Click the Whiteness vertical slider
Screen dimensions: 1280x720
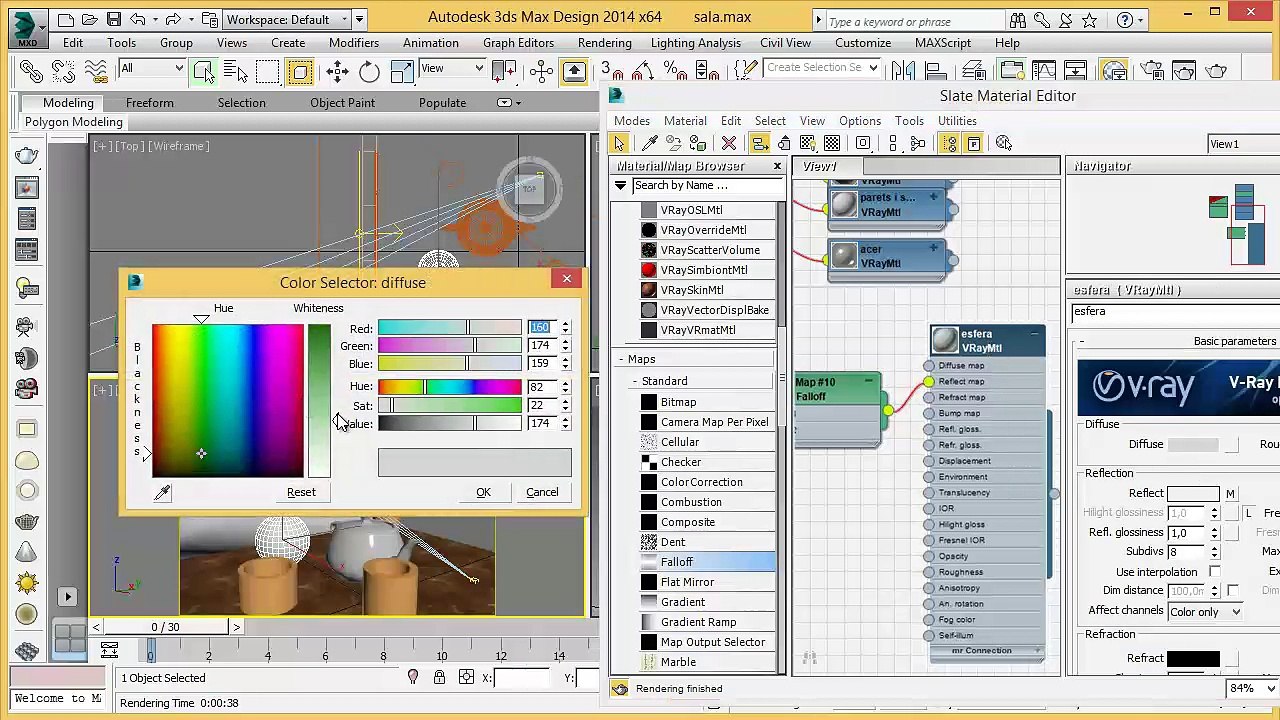[318, 401]
